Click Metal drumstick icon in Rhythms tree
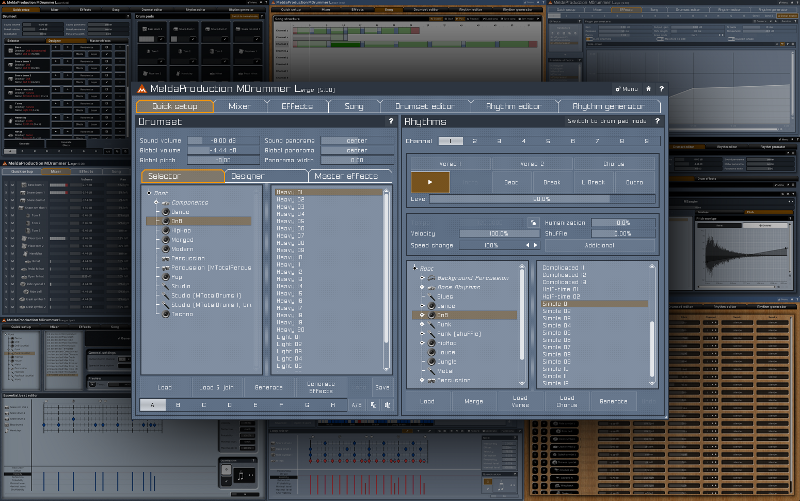Image resolution: width=800 pixels, height=501 pixels. pos(431,371)
